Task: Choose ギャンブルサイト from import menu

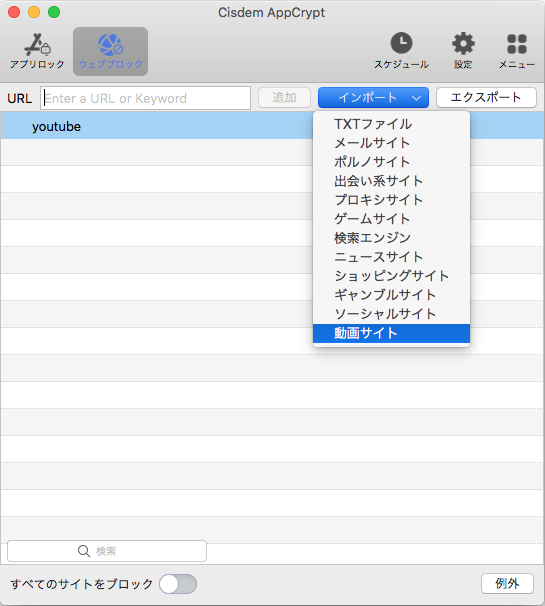Action: coord(391,295)
